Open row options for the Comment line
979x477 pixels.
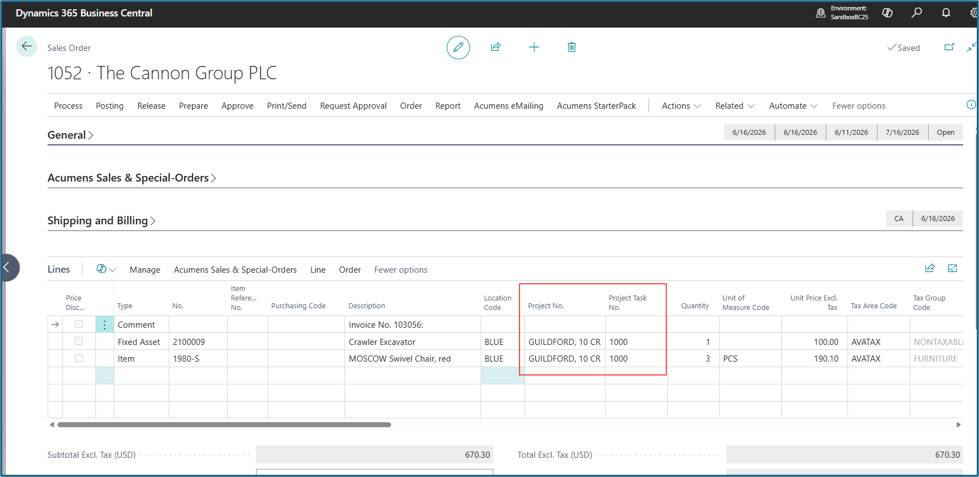(x=104, y=325)
